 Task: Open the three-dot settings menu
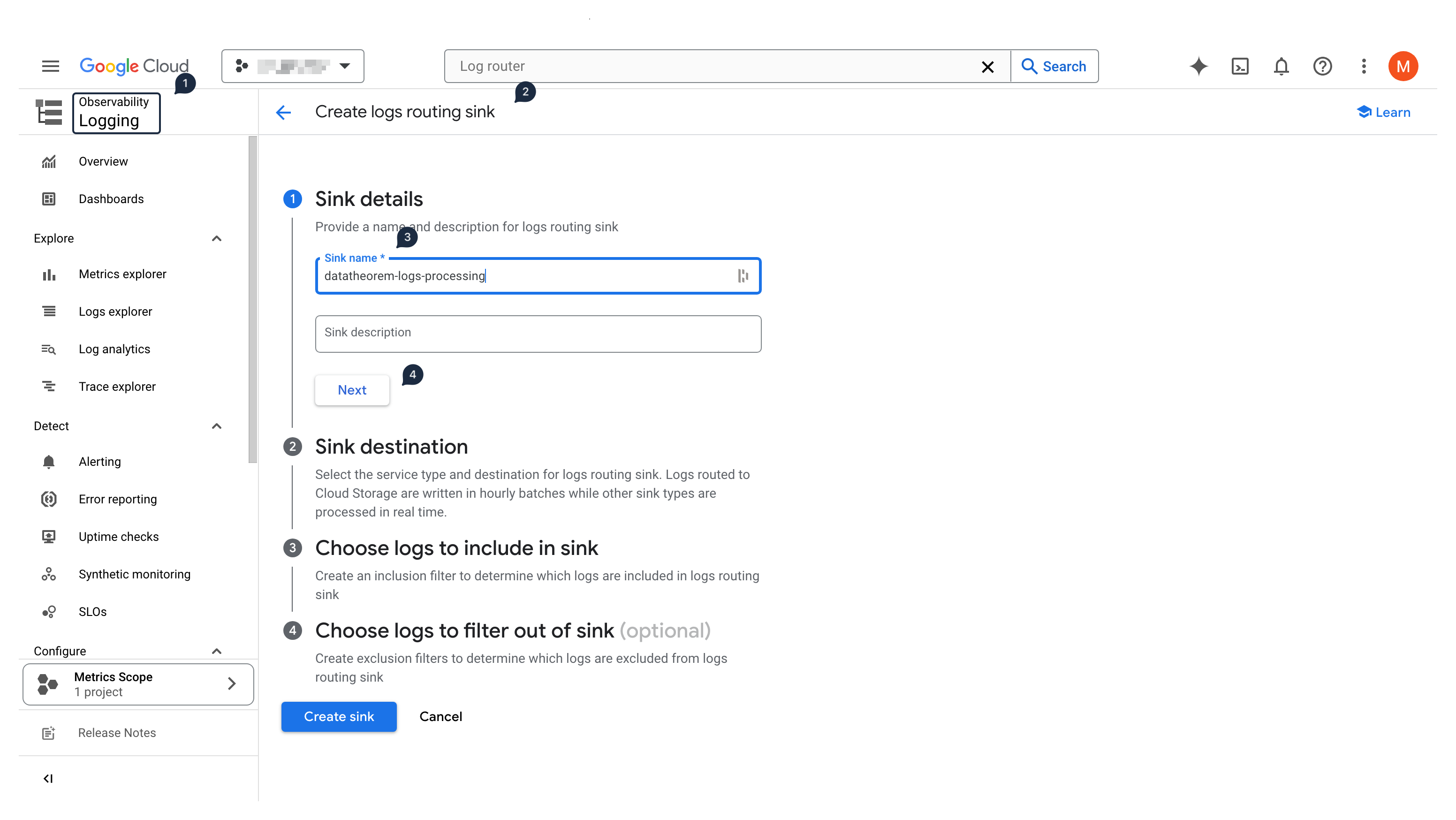pyautogui.click(x=1364, y=66)
